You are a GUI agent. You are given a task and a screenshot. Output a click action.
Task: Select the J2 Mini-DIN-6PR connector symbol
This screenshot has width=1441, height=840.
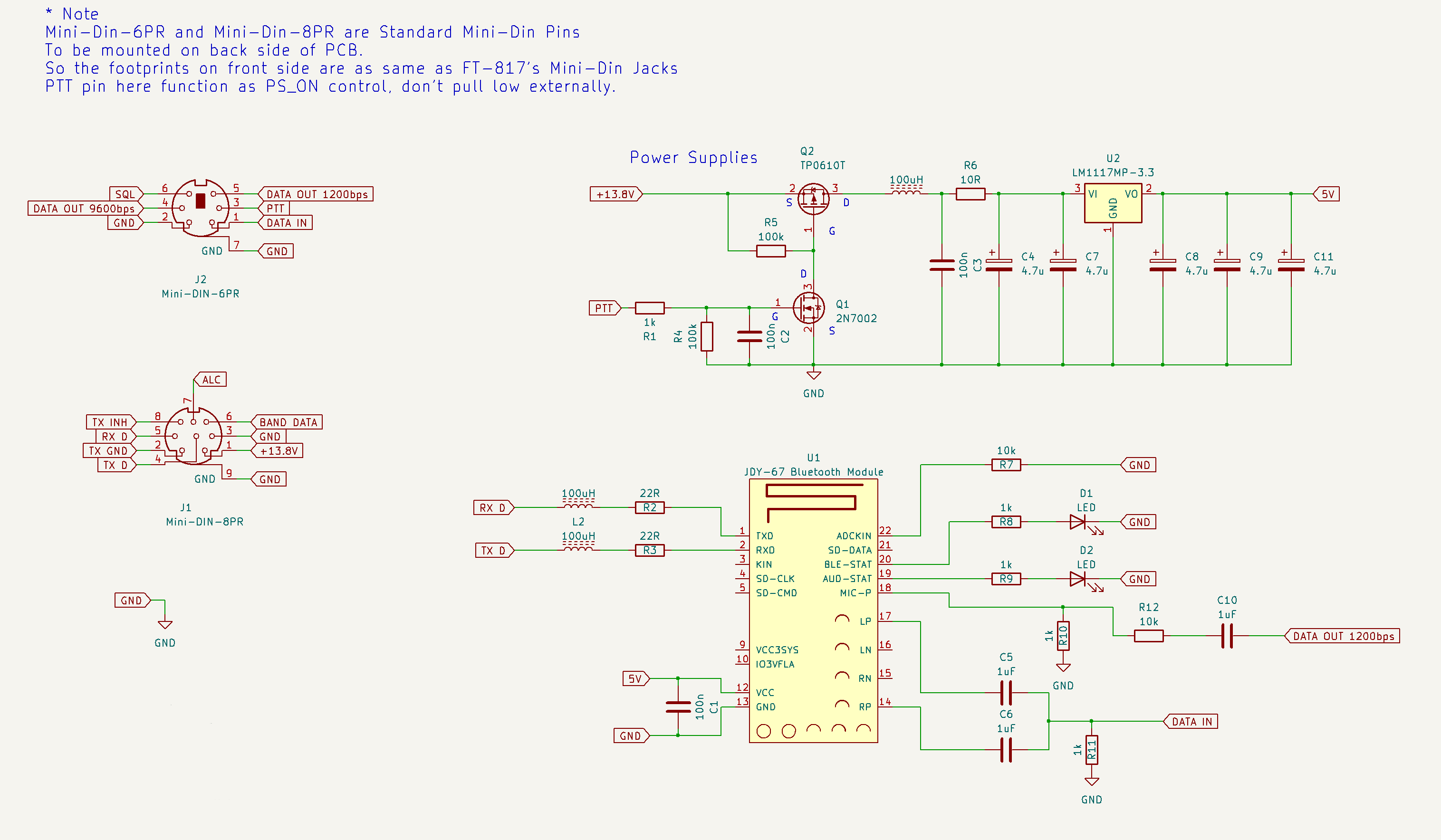click(200, 208)
